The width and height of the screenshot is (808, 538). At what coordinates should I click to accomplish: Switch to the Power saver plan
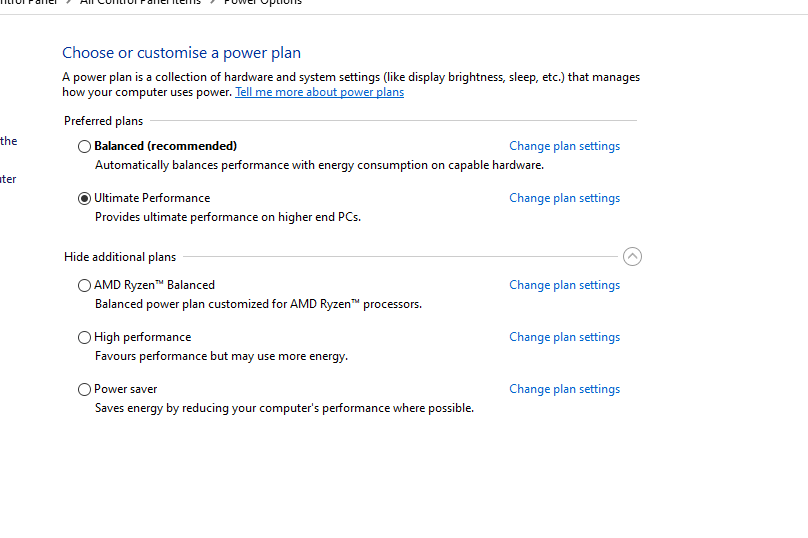pos(84,389)
